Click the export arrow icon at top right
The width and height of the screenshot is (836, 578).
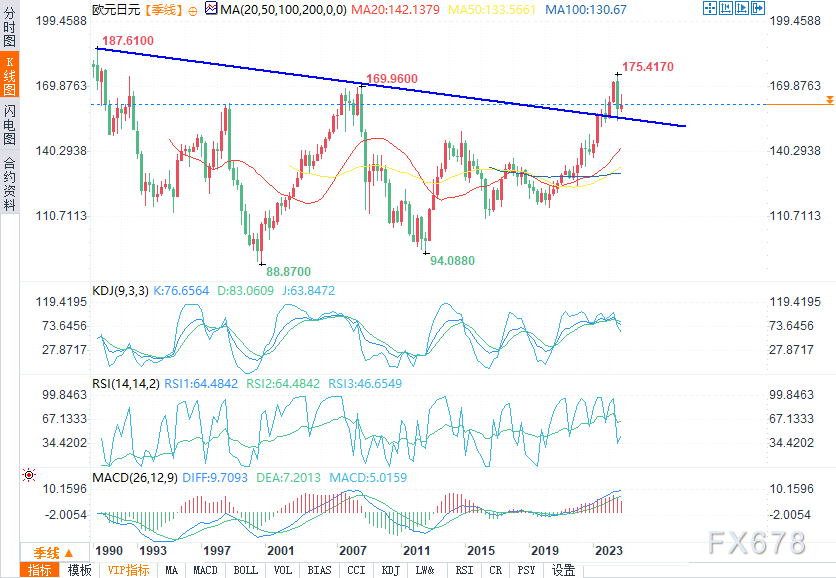[x=758, y=8]
